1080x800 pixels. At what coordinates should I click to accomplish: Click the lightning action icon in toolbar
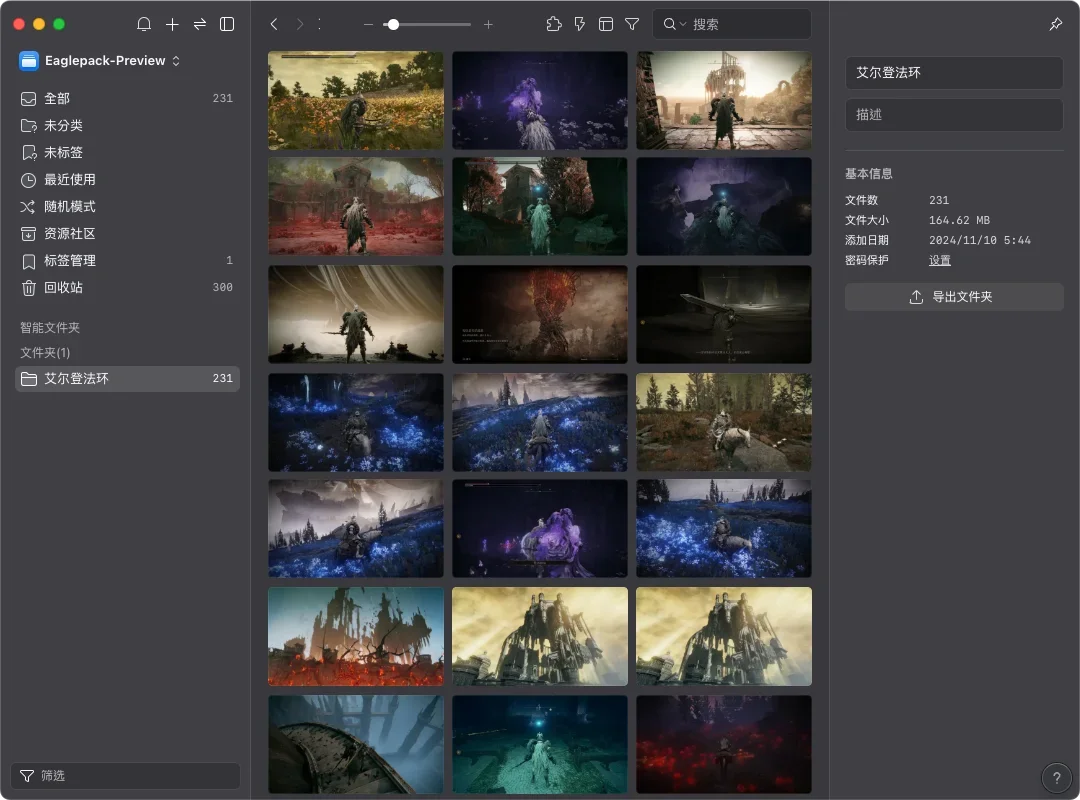(x=580, y=24)
